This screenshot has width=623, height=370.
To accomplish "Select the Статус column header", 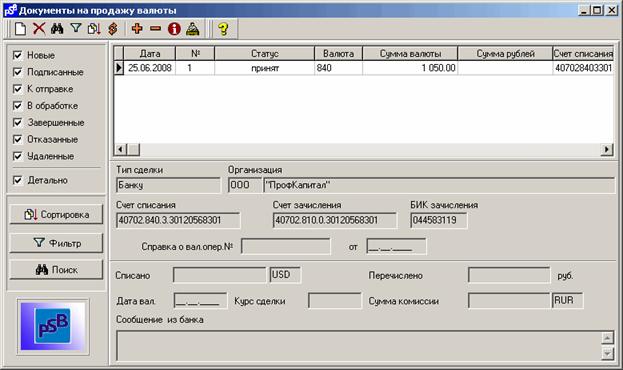I will tap(265, 53).
